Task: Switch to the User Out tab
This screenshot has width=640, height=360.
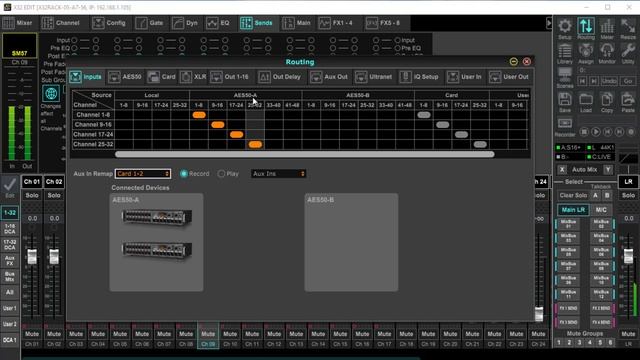Action: 509,77
